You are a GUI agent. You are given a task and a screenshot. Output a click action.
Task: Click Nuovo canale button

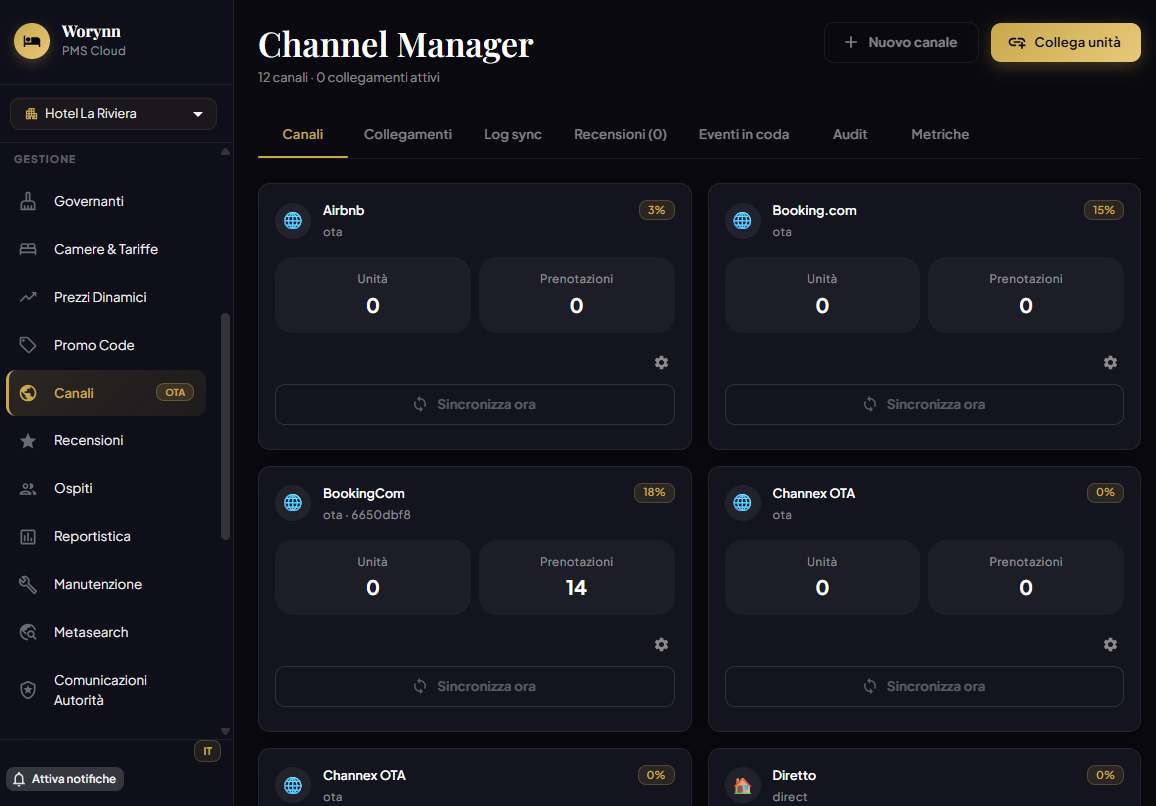point(901,42)
